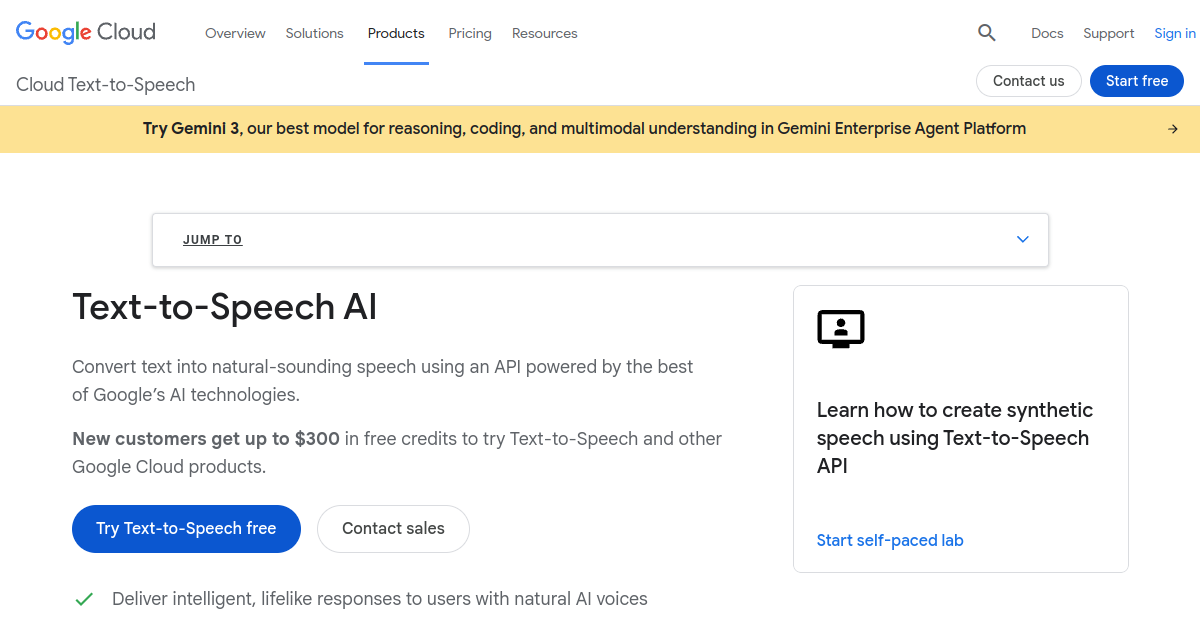The height and width of the screenshot is (630, 1200).
Task: Click 'Convert text into natural-sounding speech' paragraph
Action: point(383,381)
